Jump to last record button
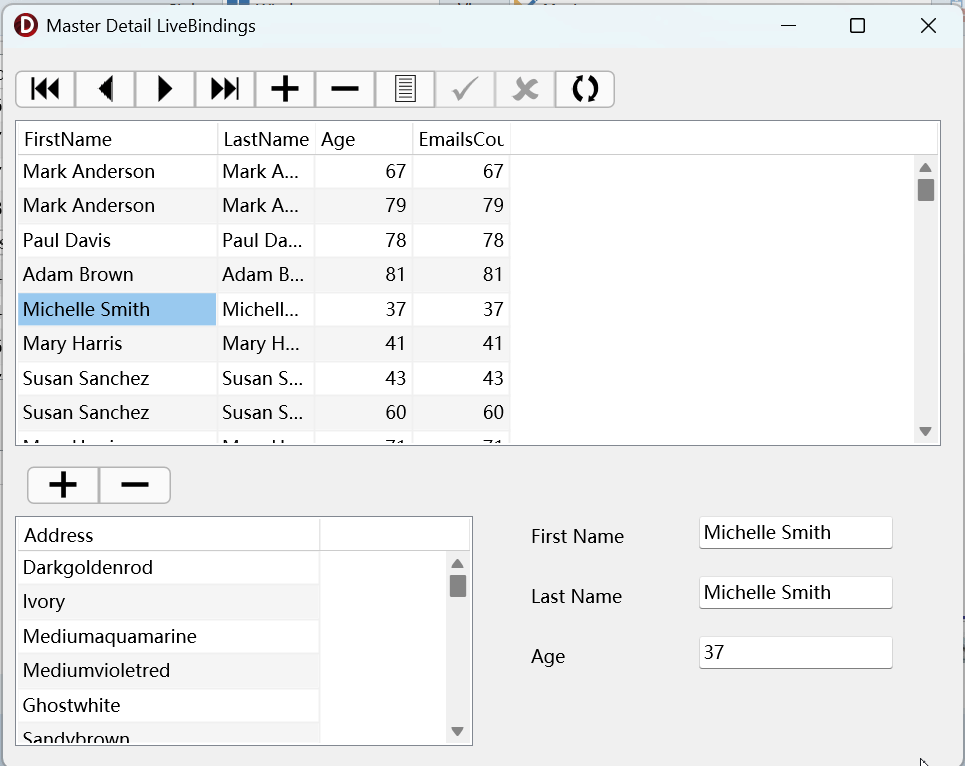This screenshot has width=965, height=766. coord(225,89)
